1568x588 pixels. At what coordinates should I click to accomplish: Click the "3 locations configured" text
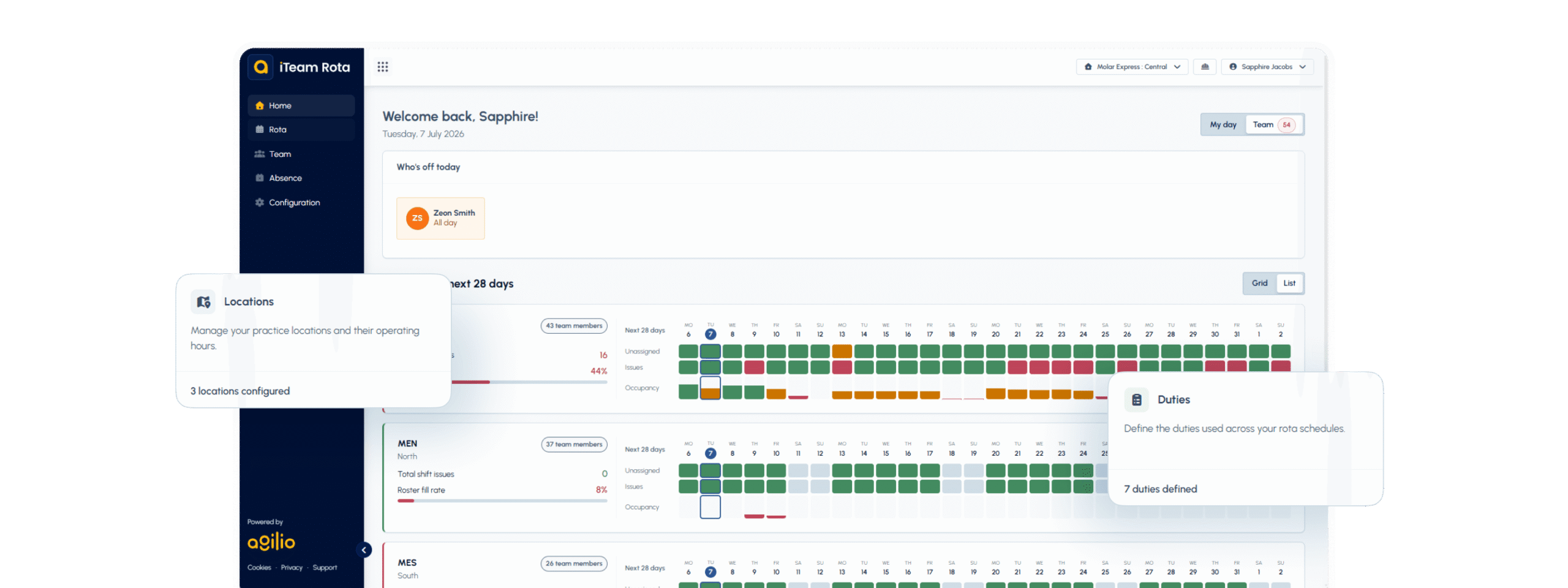[240, 391]
